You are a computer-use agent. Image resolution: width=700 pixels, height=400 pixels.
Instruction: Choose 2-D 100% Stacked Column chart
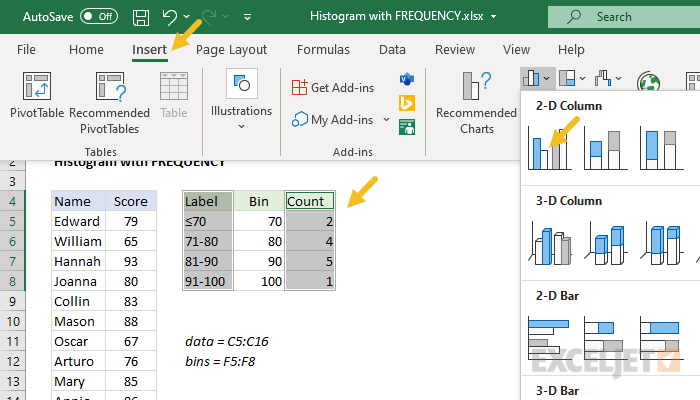(x=662, y=148)
